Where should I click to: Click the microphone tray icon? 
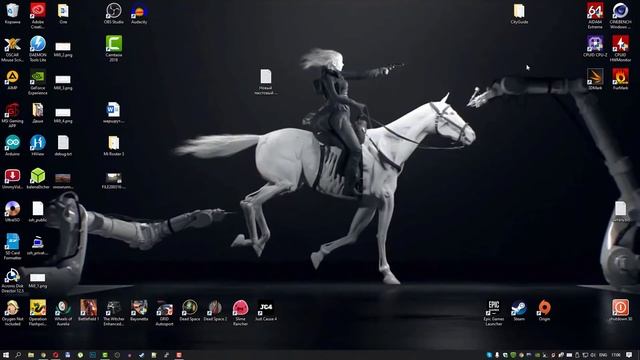click(497, 355)
